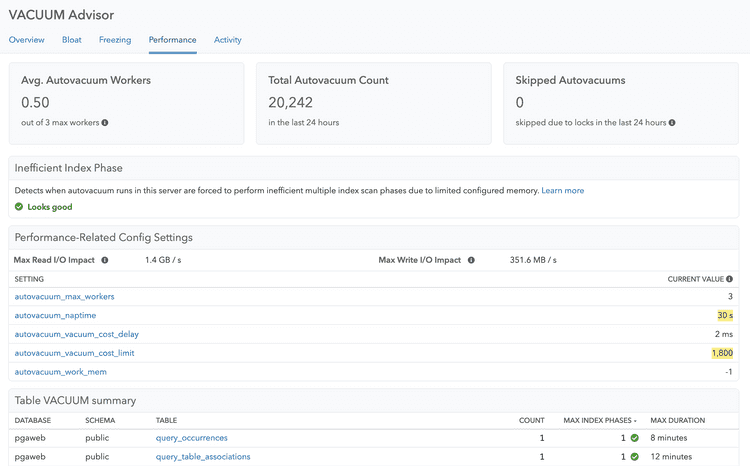
Task: Open the Freezing tab
Action: (115, 40)
